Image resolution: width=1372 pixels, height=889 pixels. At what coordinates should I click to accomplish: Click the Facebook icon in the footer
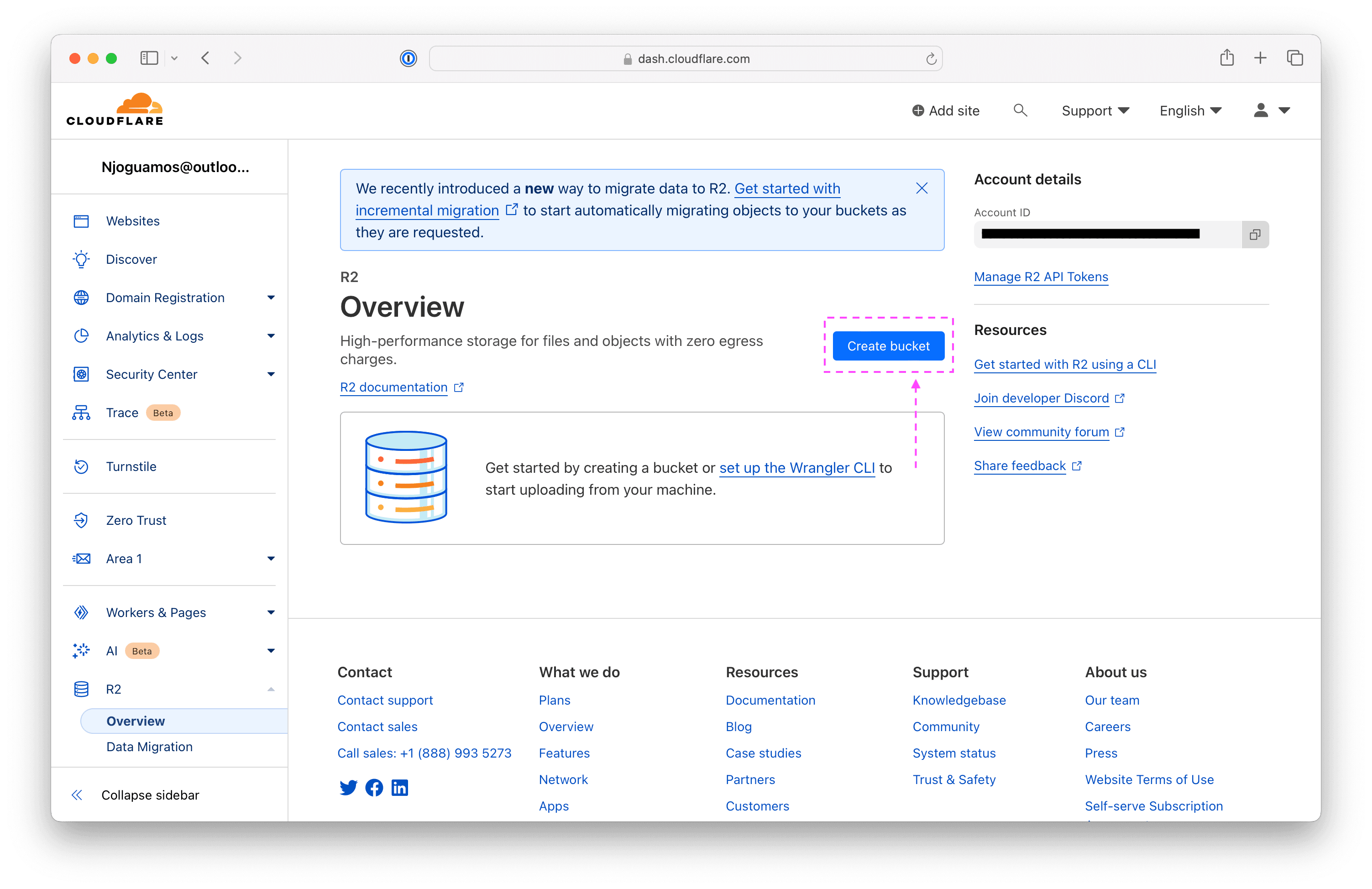coord(374,788)
